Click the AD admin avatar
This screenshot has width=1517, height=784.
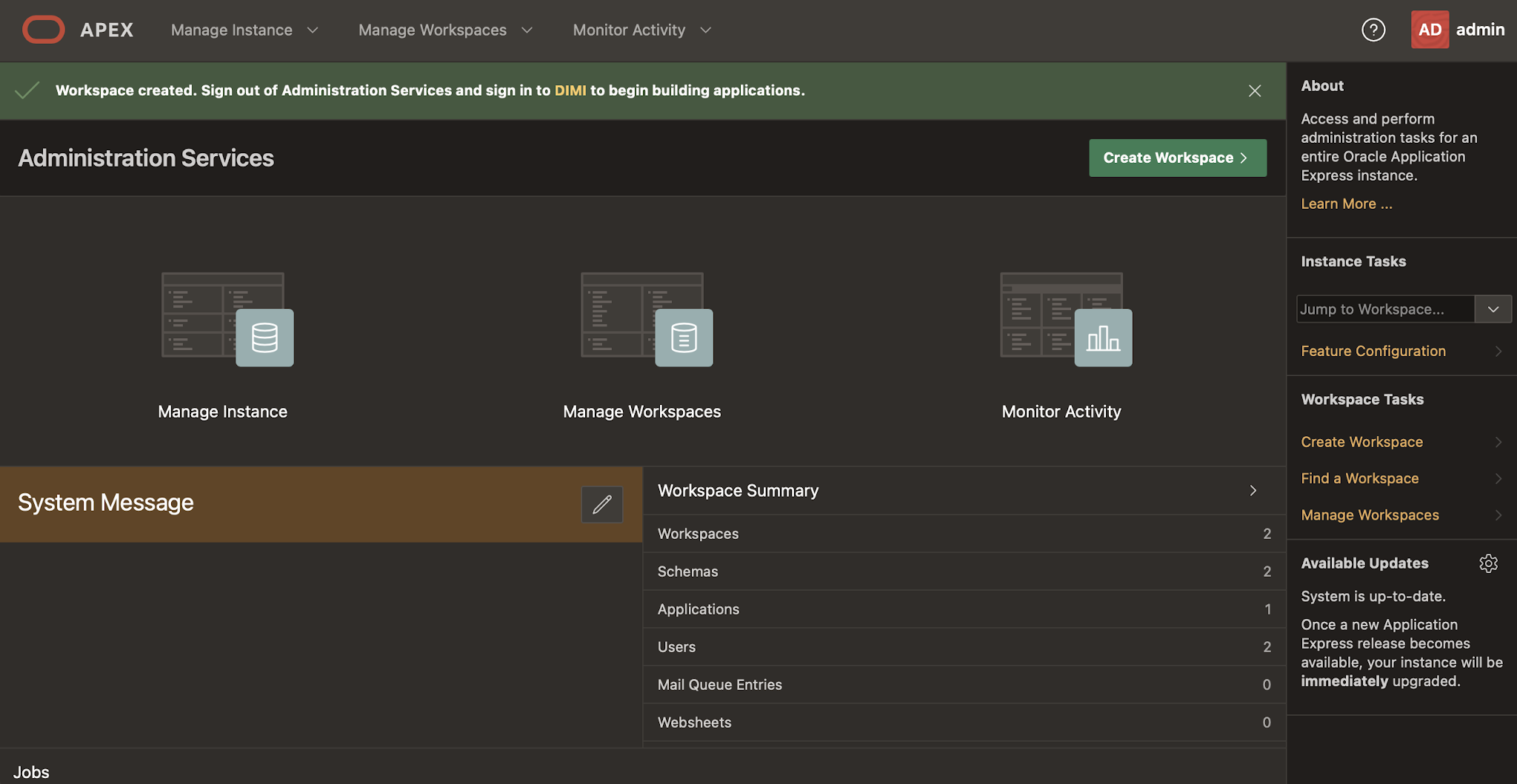point(1430,30)
